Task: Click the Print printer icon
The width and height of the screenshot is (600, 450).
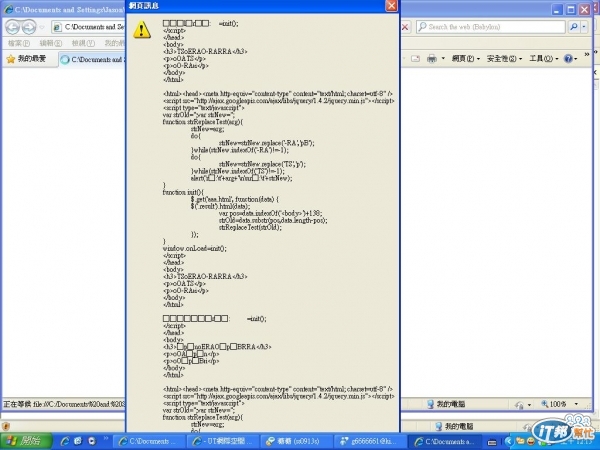Action: pos(432,59)
